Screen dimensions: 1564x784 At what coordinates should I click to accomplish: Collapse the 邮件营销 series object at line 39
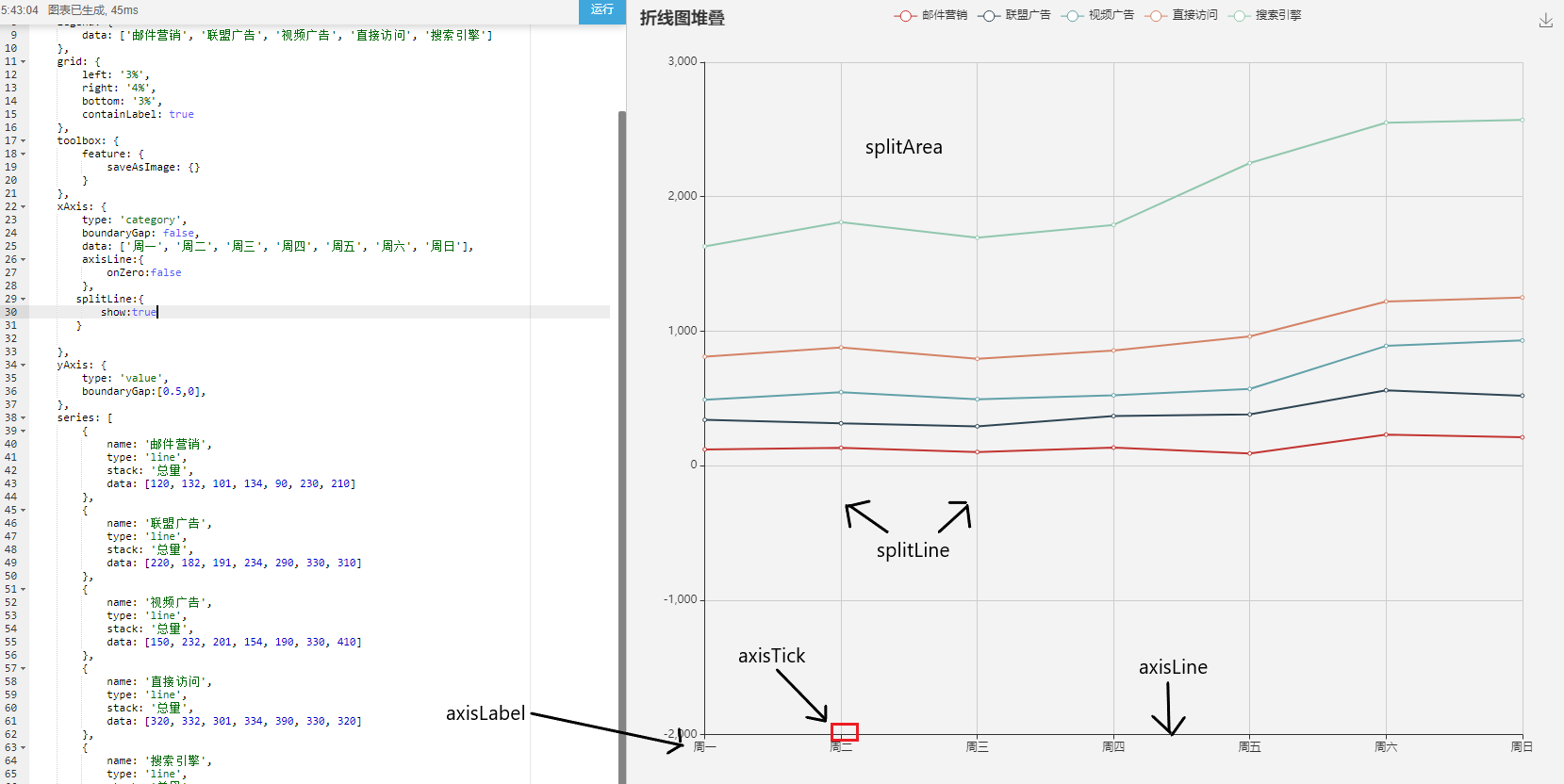tap(24, 431)
